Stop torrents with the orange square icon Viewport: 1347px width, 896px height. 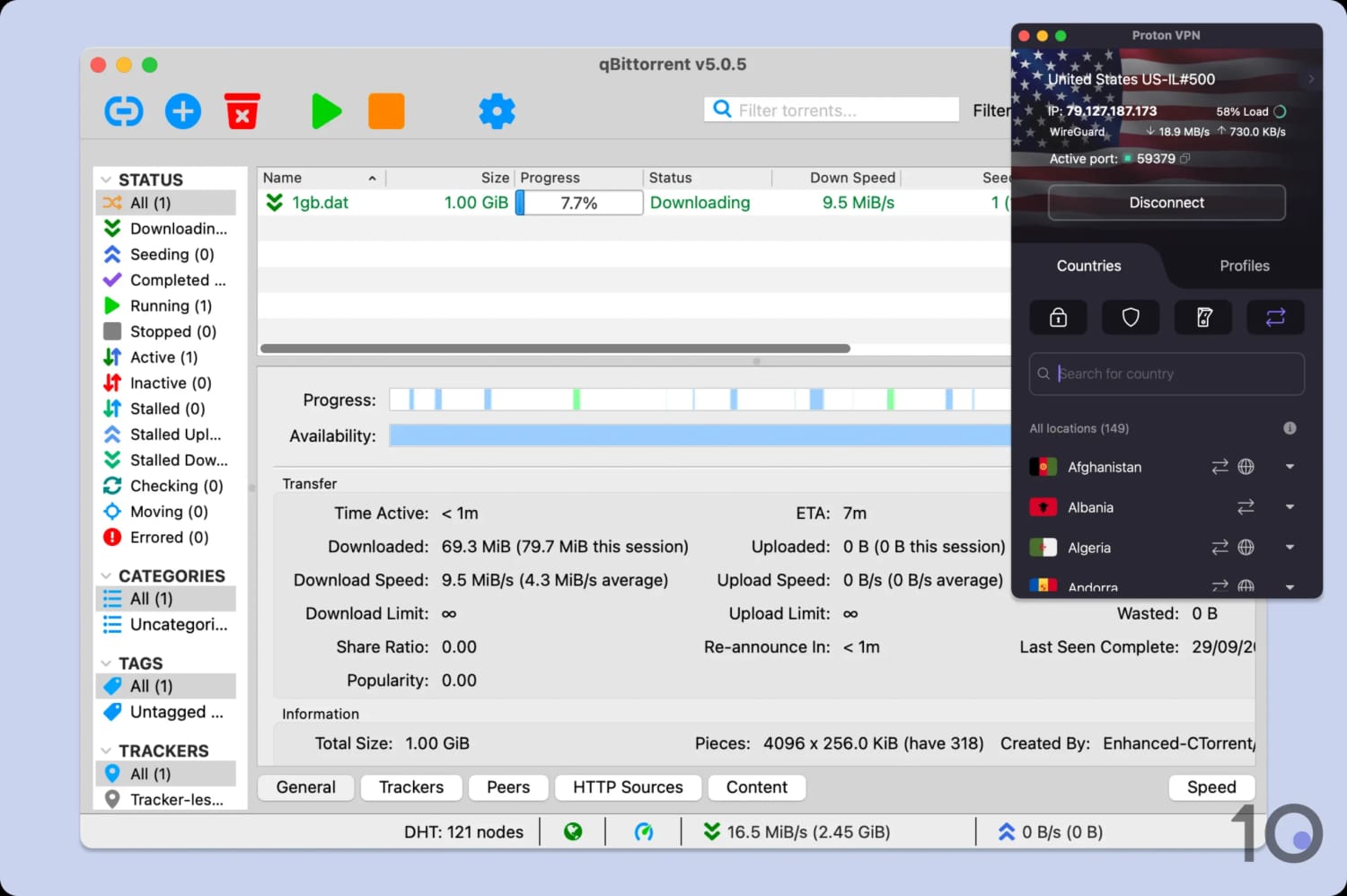click(x=386, y=111)
